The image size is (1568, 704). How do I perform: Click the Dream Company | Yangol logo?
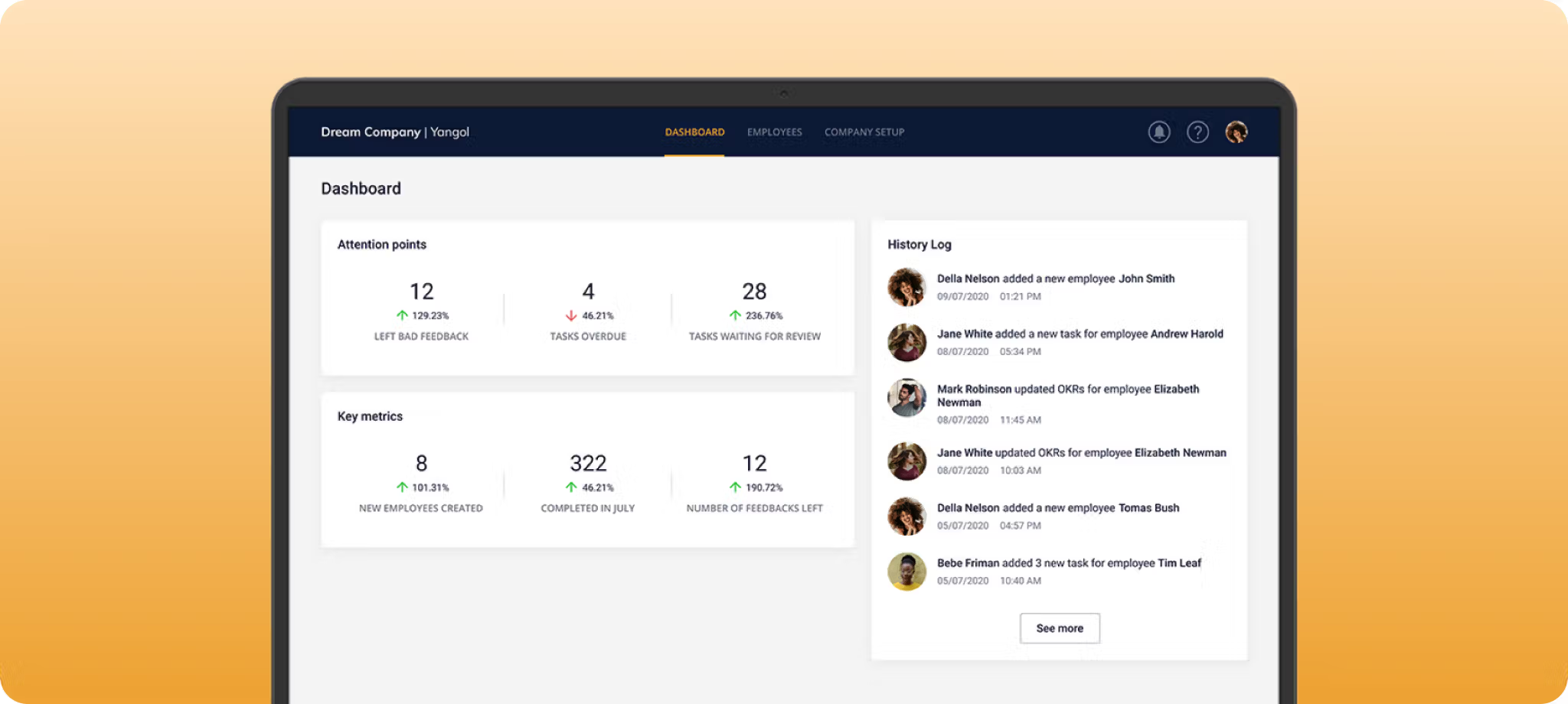pos(395,132)
